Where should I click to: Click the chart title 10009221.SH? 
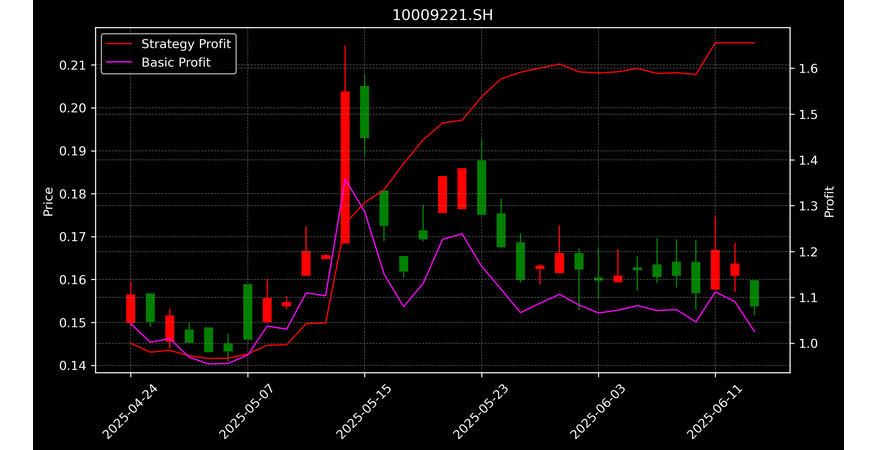click(x=442, y=15)
